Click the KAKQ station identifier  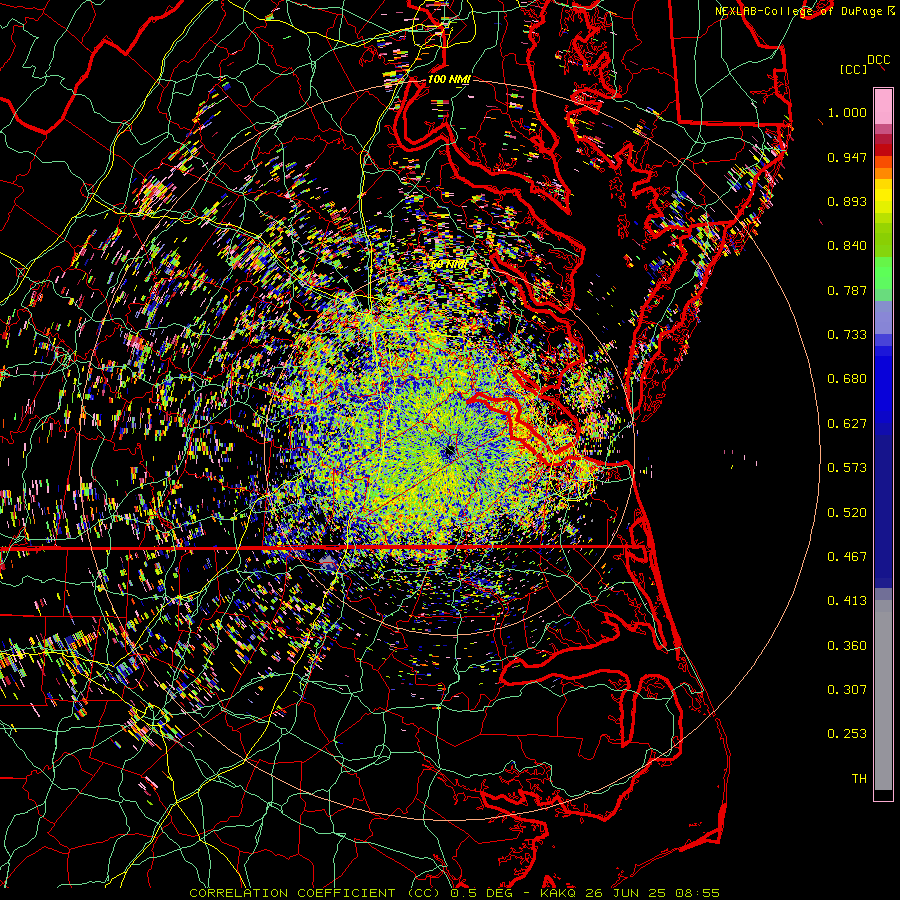point(559,893)
